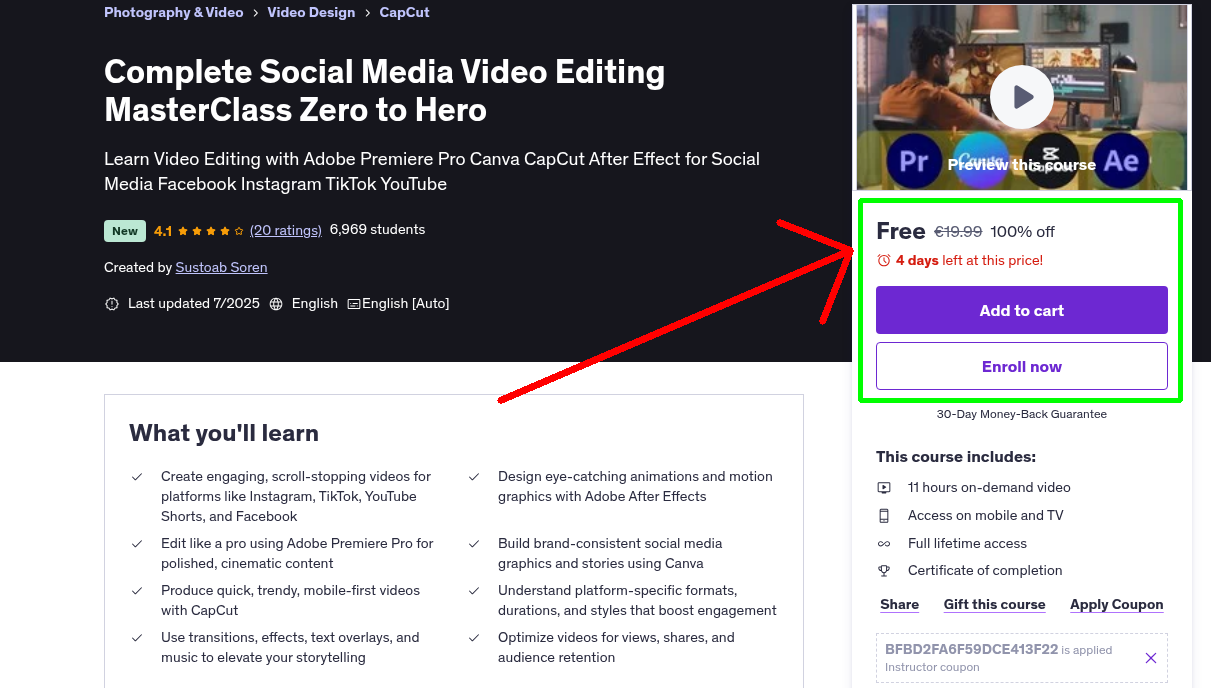Click checkmark beside Edit like a pro item
This screenshot has height=688, width=1211.
tap(137, 544)
